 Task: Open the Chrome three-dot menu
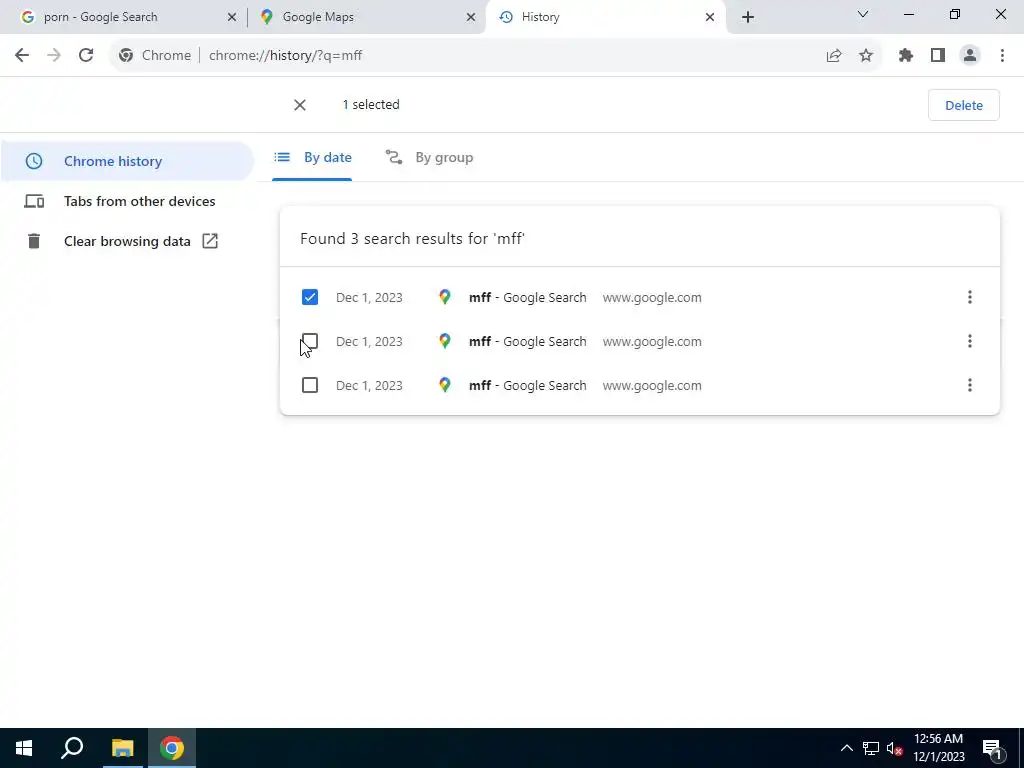coord(1002,56)
